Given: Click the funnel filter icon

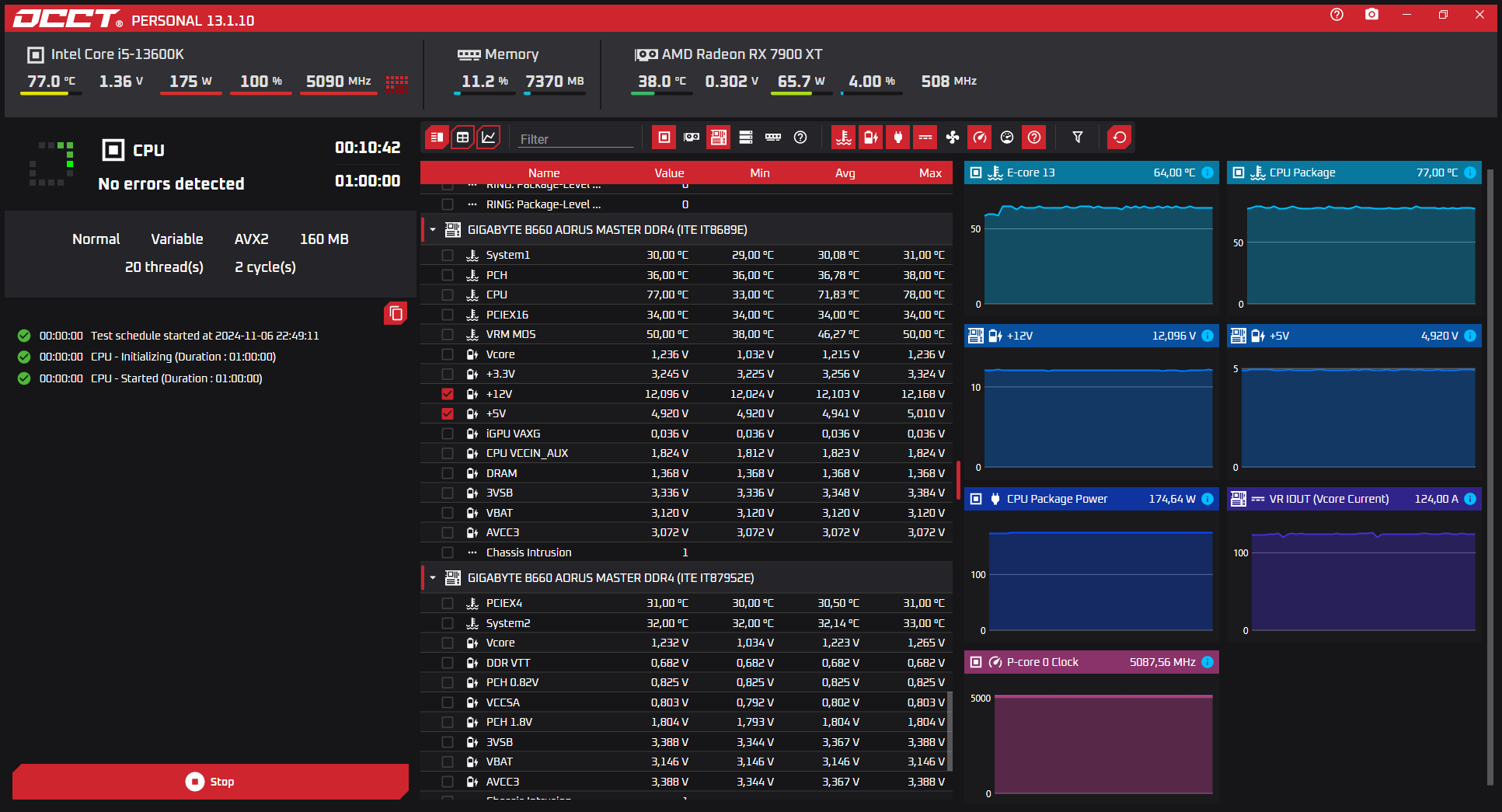Looking at the screenshot, I should 1078,138.
